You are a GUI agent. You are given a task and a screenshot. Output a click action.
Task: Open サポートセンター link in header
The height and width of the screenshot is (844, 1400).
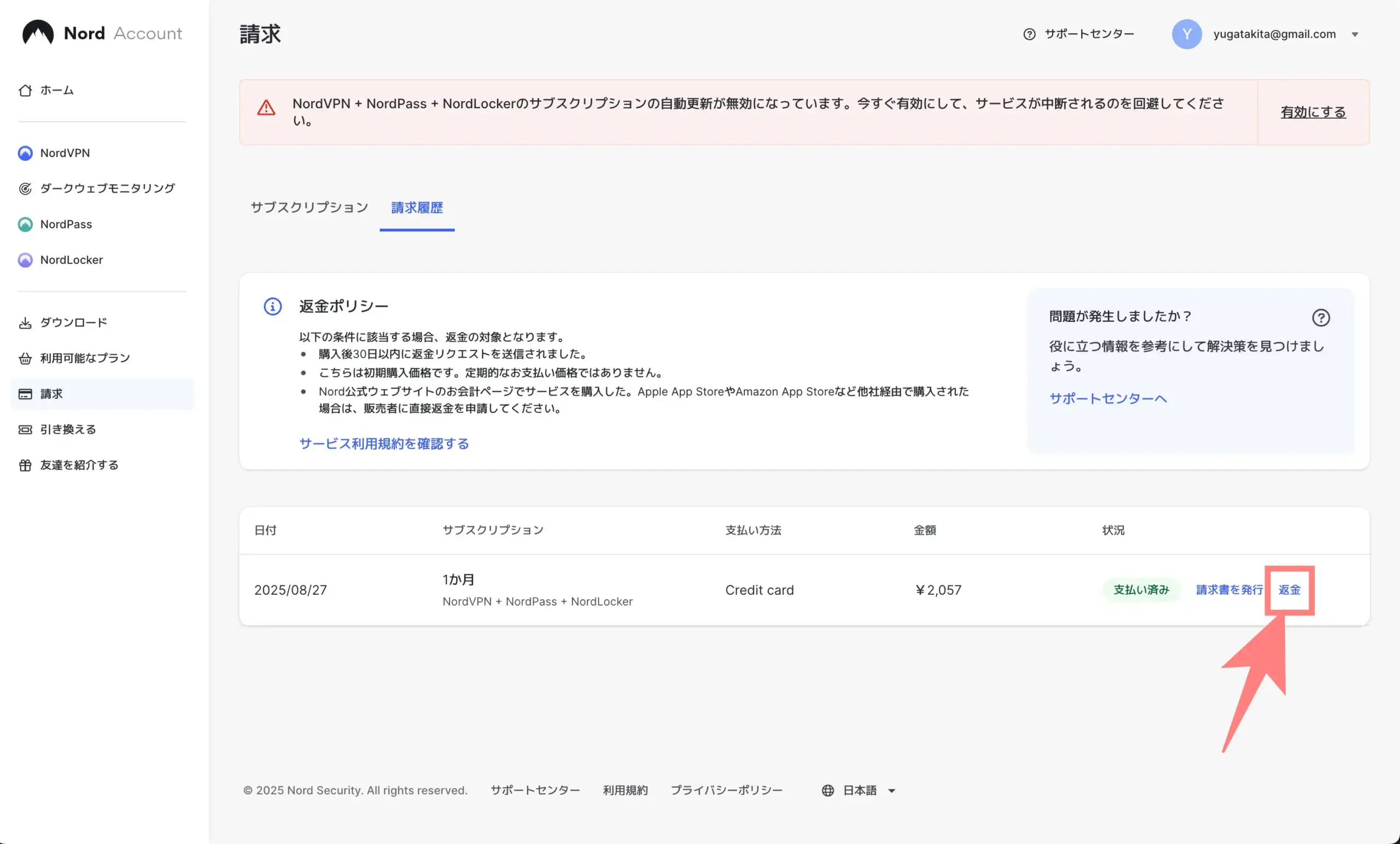point(1089,34)
